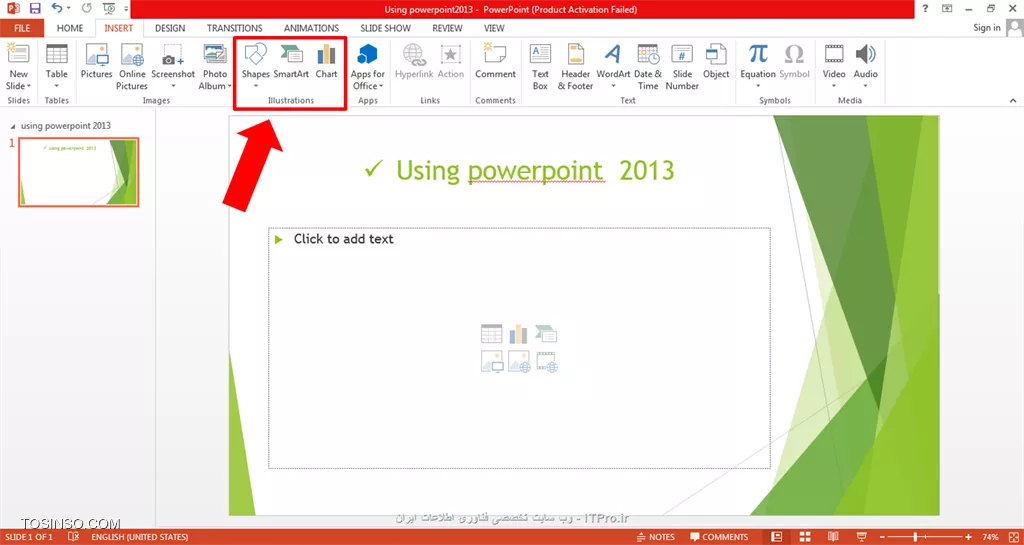Undo the last action
The image size is (1024, 545).
click(x=56, y=9)
